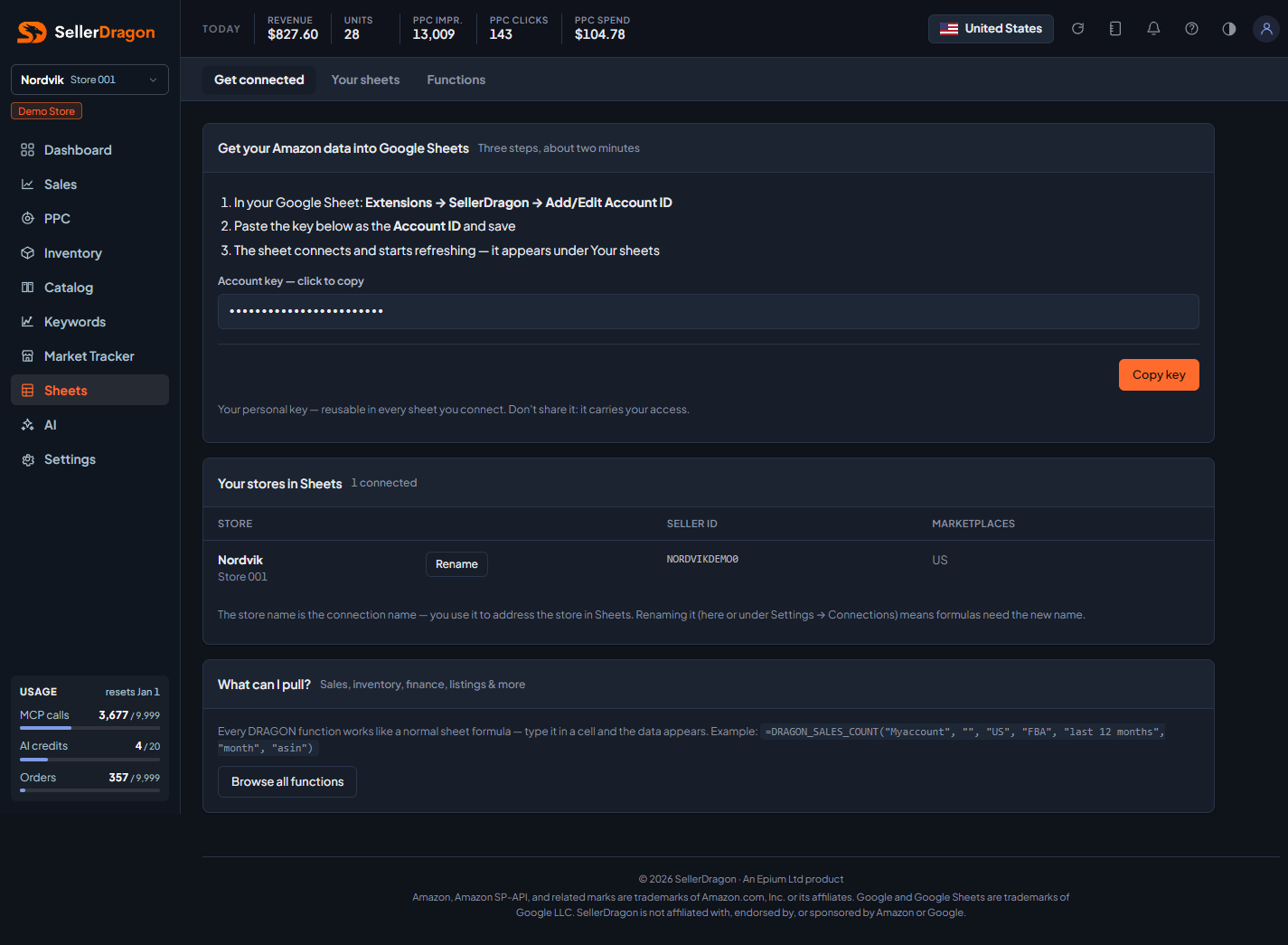Click the 143 PPC clicks value
1288x945 pixels.
[x=501, y=34]
